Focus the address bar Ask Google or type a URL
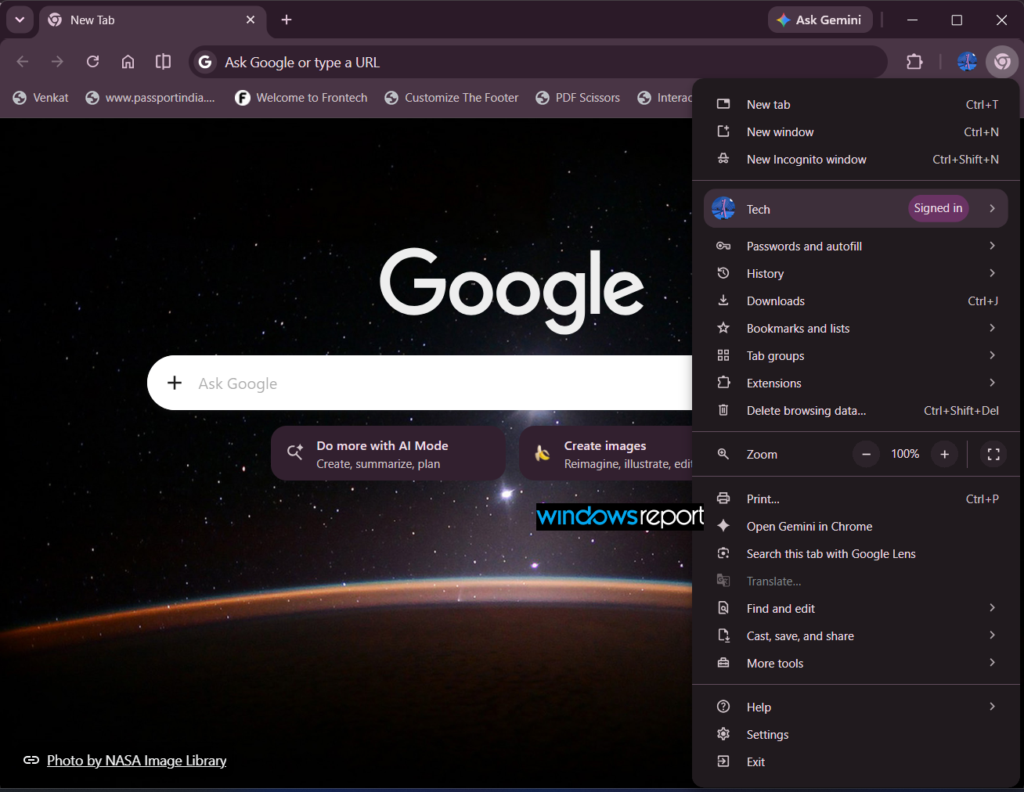 coord(539,62)
